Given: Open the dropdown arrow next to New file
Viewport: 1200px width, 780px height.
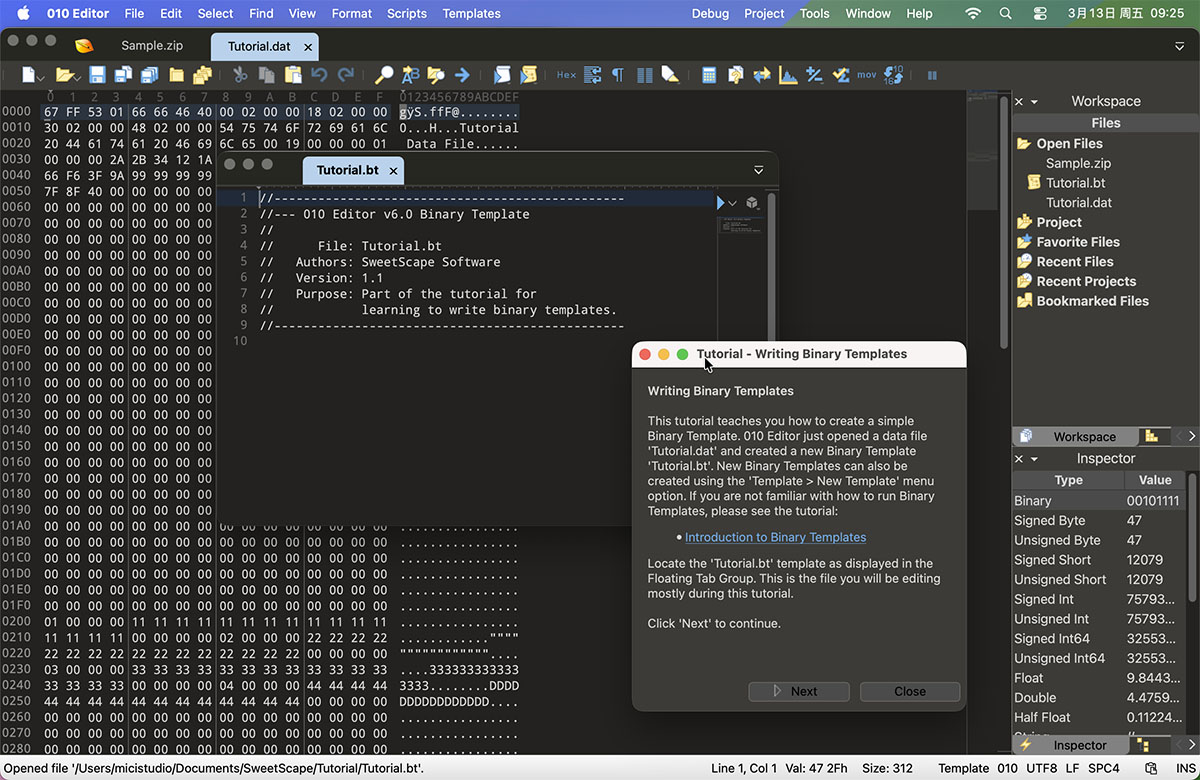Looking at the screenshot, I should [x=42, y=76].
